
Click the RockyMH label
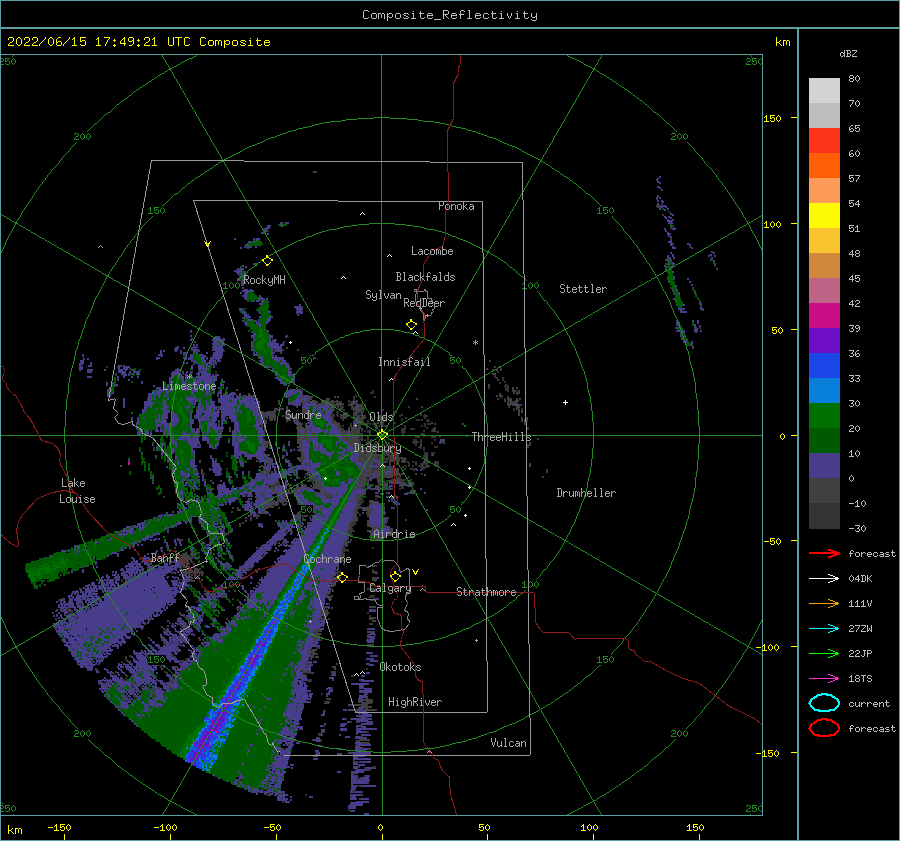264,280
